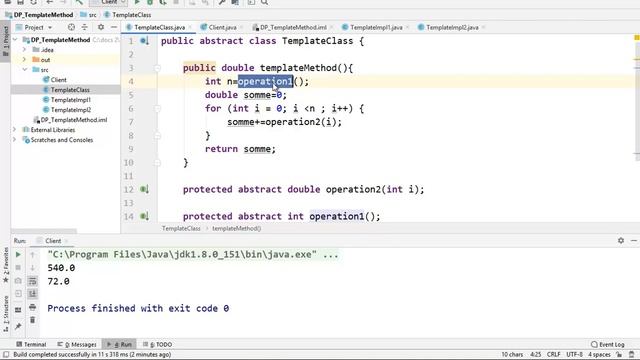
Task: Open the Project panel settings gear
Action: (100, 27)
